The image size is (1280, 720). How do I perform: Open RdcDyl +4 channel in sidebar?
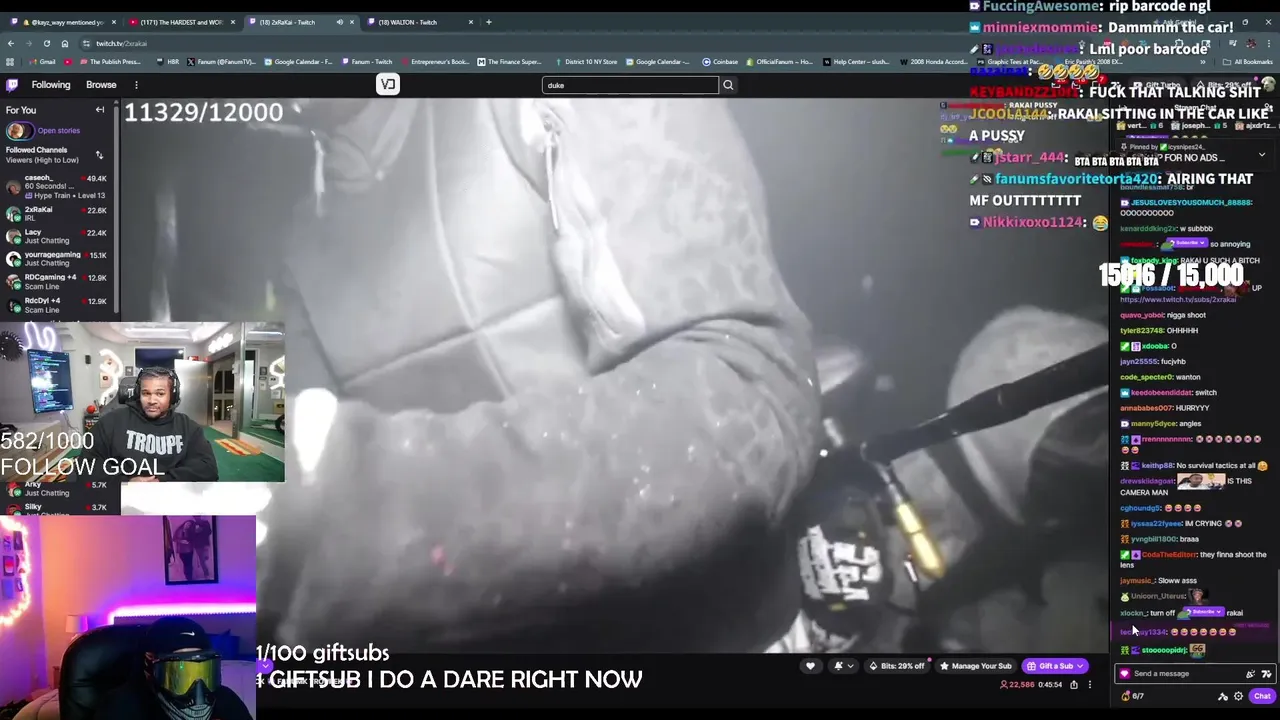56,305
